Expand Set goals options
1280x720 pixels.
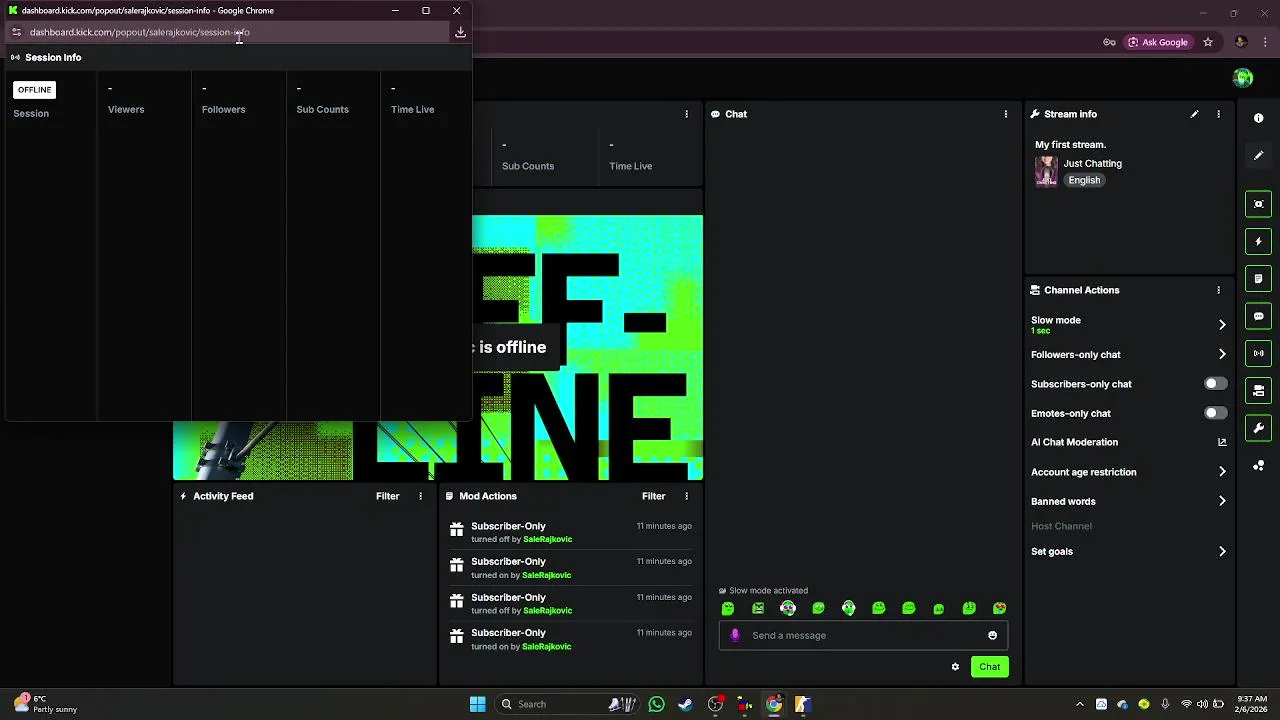pos(1222,551)
